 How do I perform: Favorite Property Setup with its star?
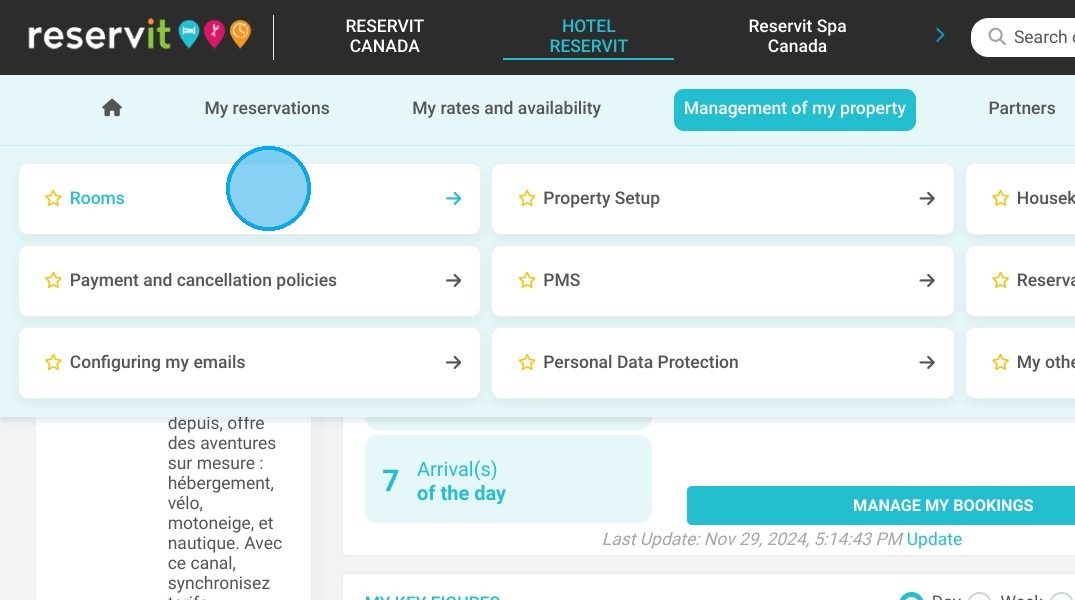(x=527, y=198)
